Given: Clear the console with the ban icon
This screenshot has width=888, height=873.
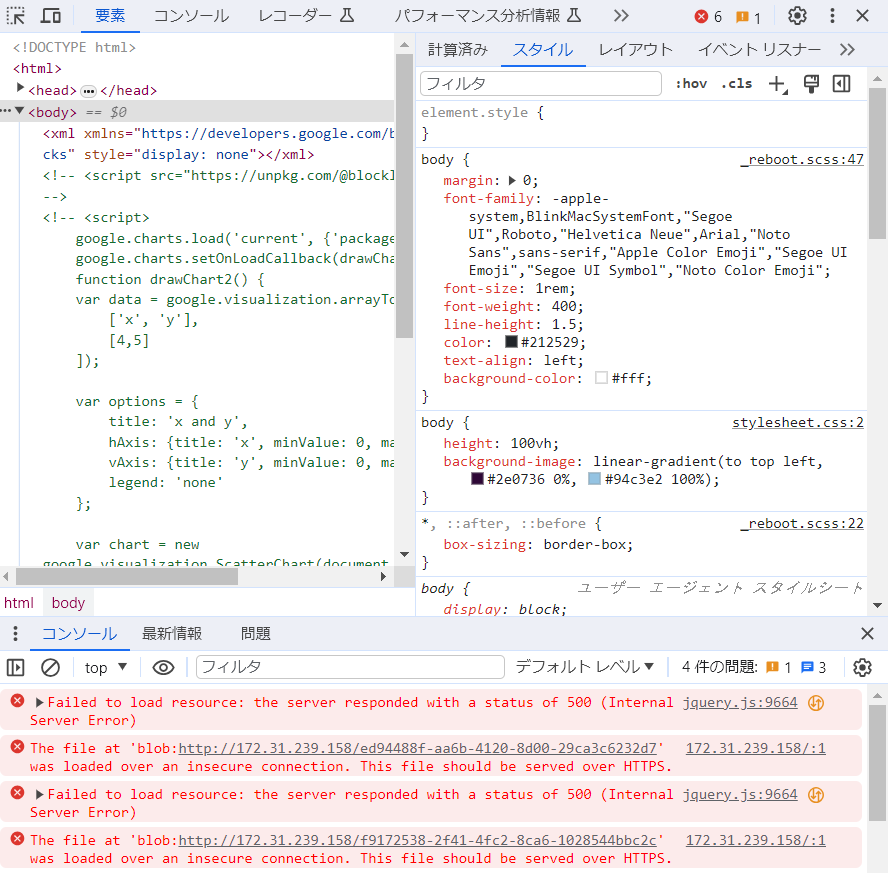Looking at the screenshot, I should tap(50, 667).
